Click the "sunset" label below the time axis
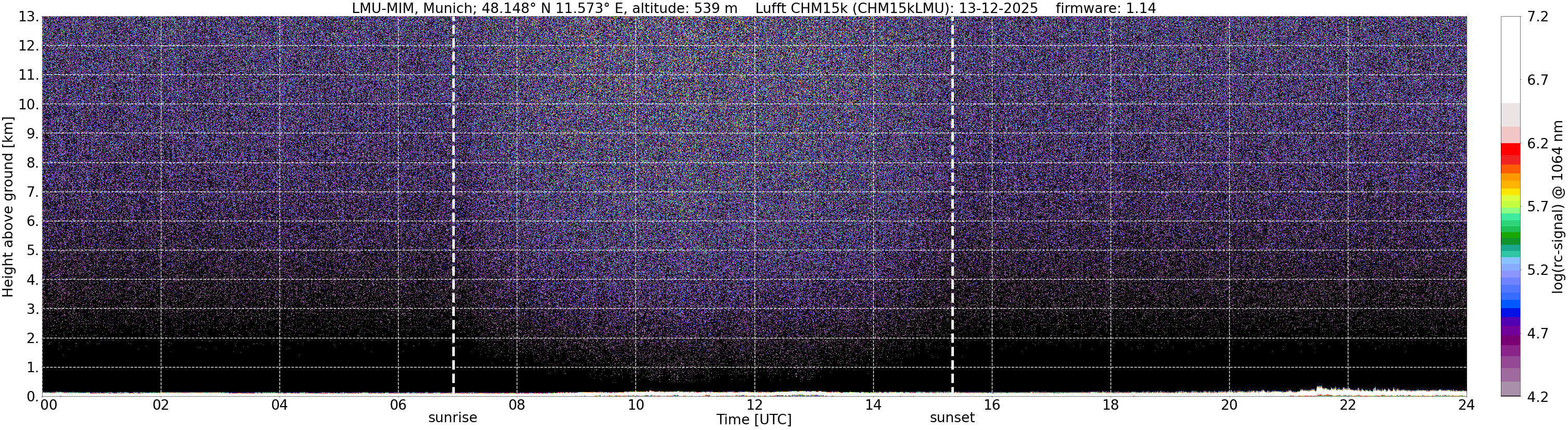The image size is (1568, 430). pos(952,418)
